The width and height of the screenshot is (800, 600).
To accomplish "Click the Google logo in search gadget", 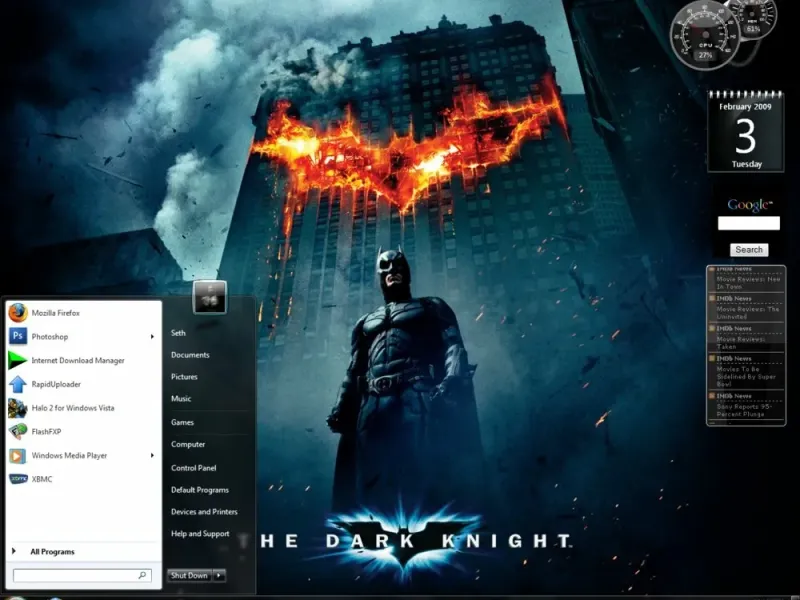I will (749, 205).
